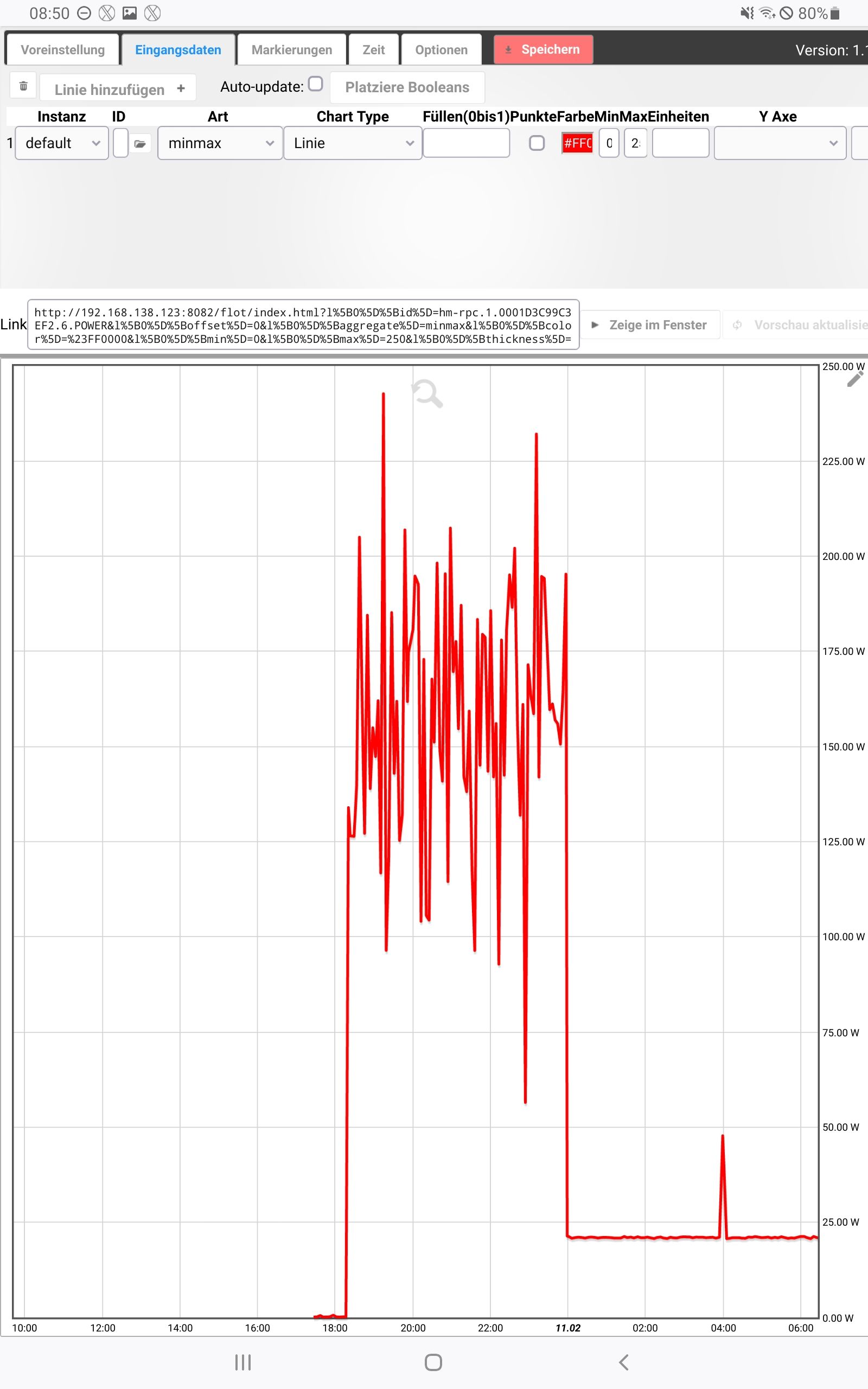Image resolution: width=868 pixels, height=1389 pixels.
Task: Tap the do-not-disturb minus icon
Action: pos(84,13)
